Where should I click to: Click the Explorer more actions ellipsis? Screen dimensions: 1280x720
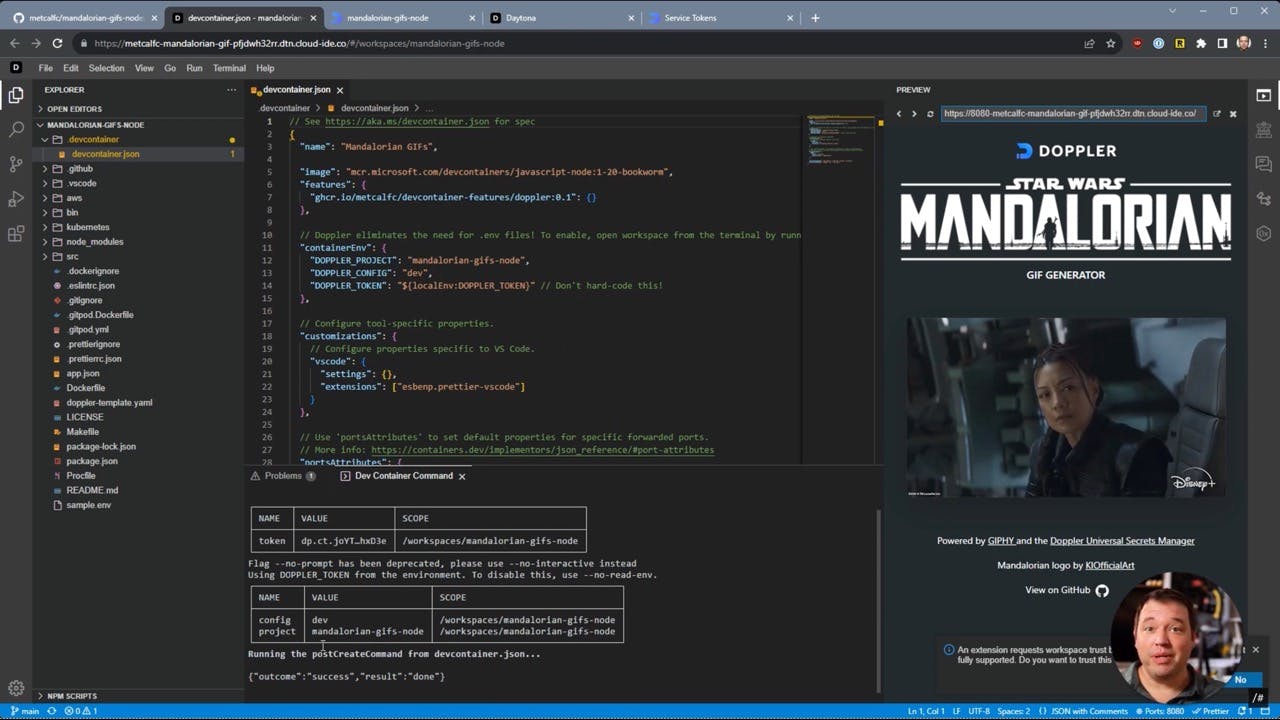(x=231, y=90)
